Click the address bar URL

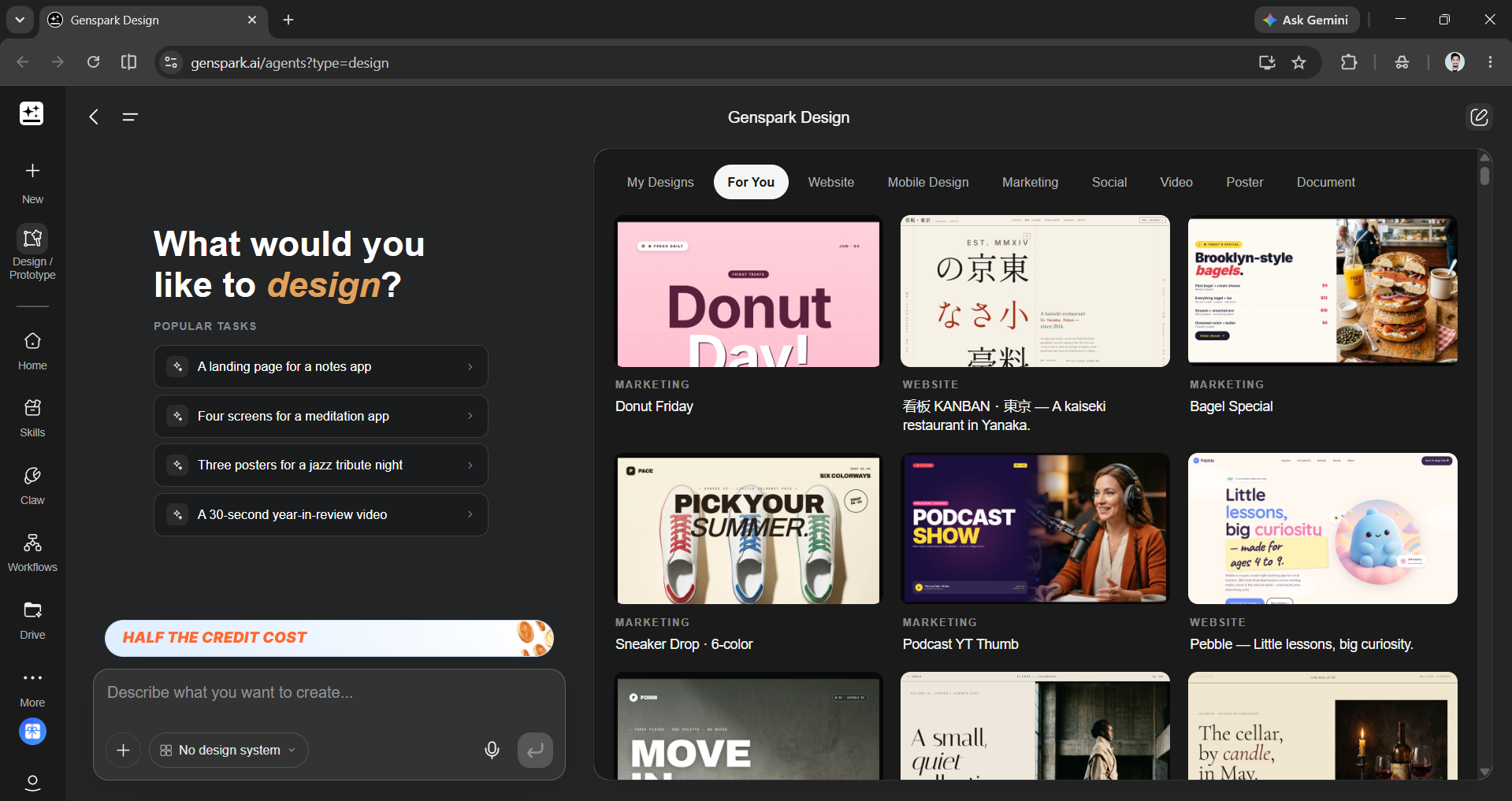(x=290, y=62)
